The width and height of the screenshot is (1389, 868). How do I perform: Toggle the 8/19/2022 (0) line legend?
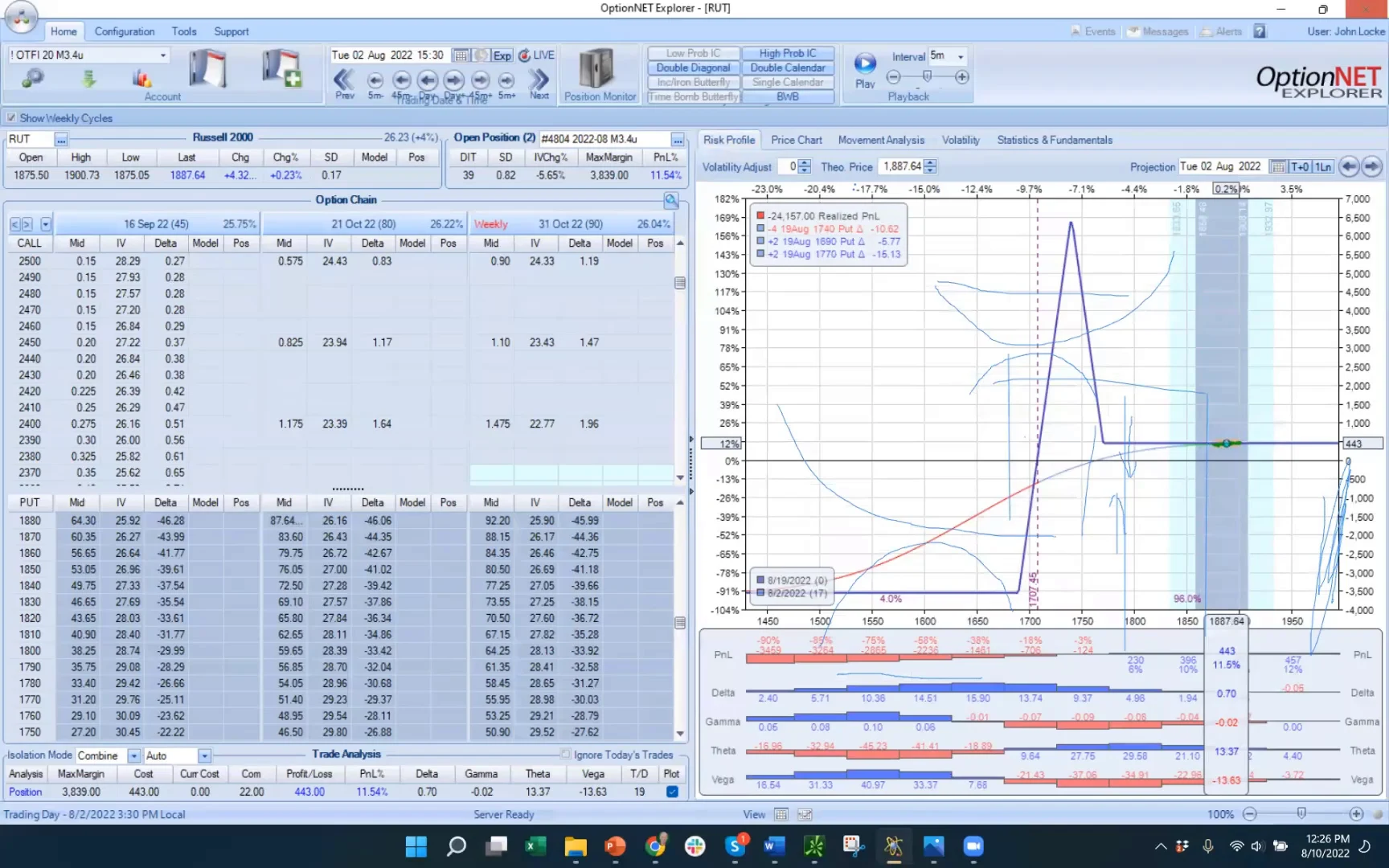pyautogui.click(x=760, y=580)
